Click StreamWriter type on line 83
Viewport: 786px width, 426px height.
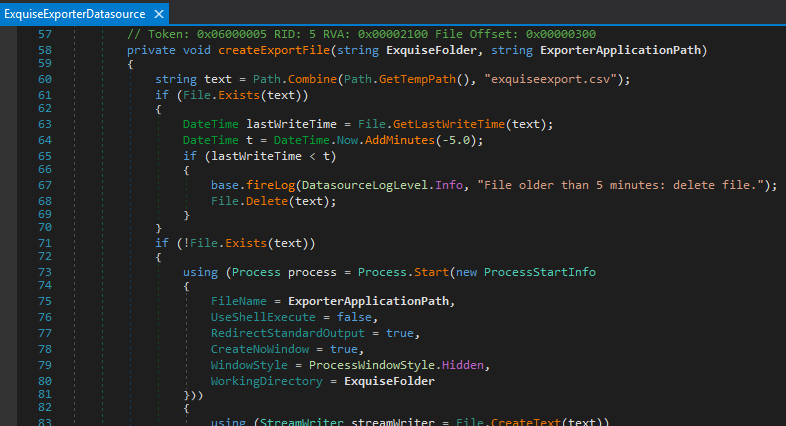tap(302, 422)
